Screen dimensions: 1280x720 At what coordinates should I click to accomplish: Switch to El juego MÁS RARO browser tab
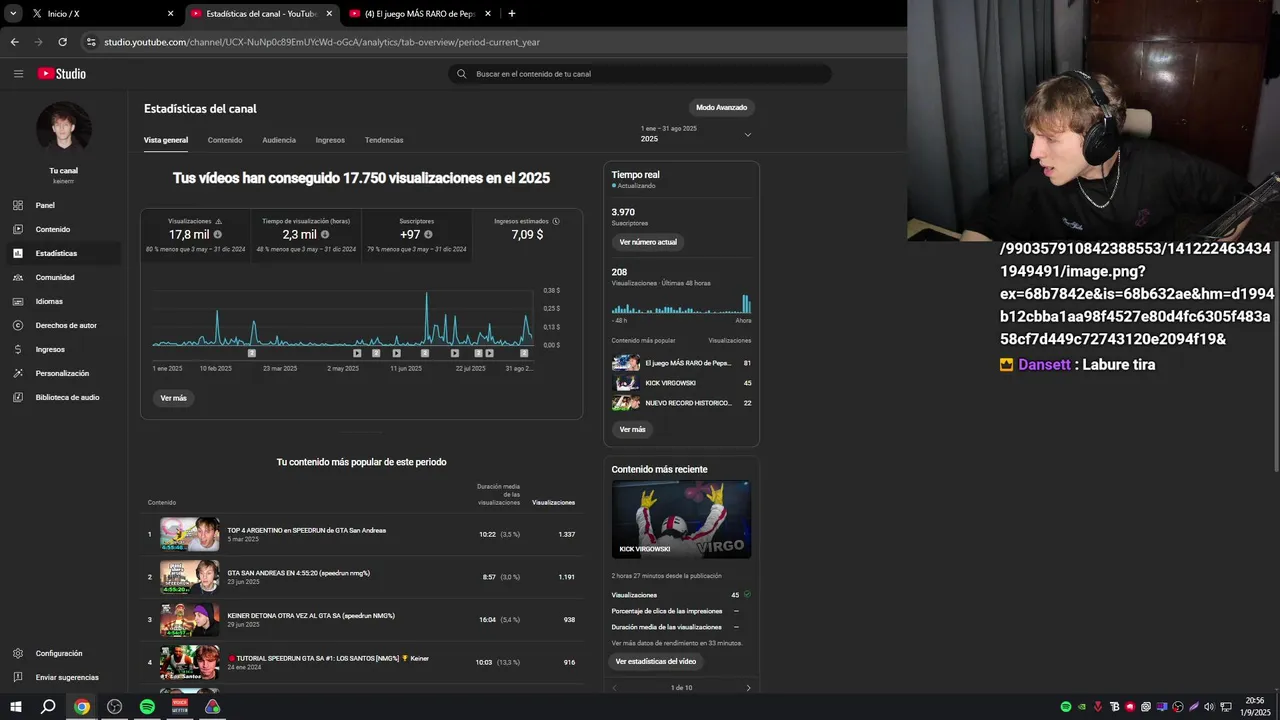click(x=420, y=14)
